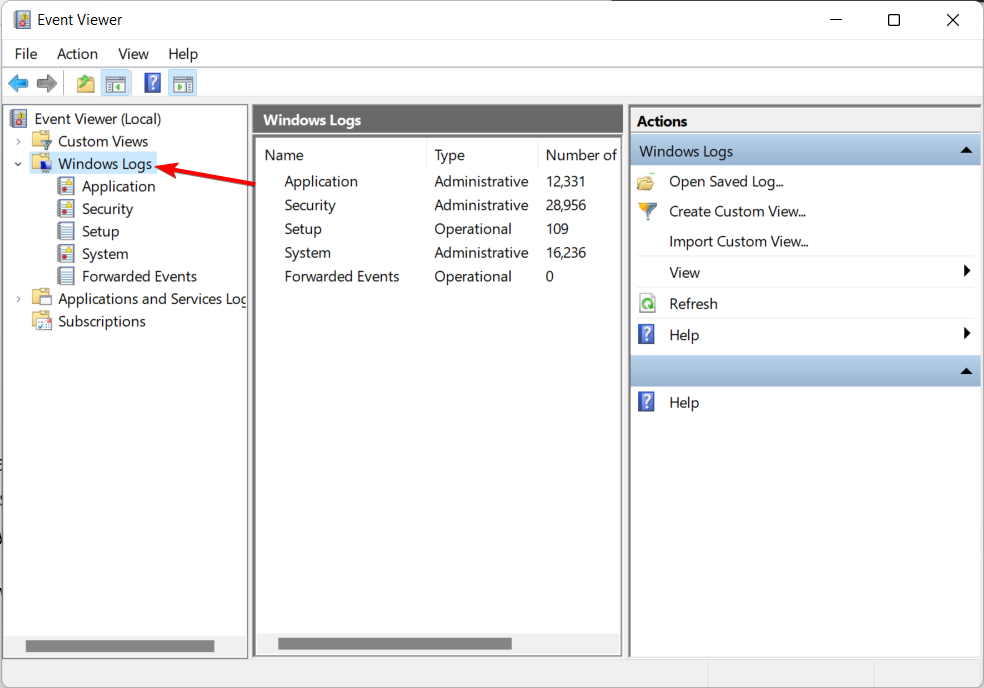Select the Forwarded Events row in list
This screenshot has height=688, width=984.
(x=438, y=277)
